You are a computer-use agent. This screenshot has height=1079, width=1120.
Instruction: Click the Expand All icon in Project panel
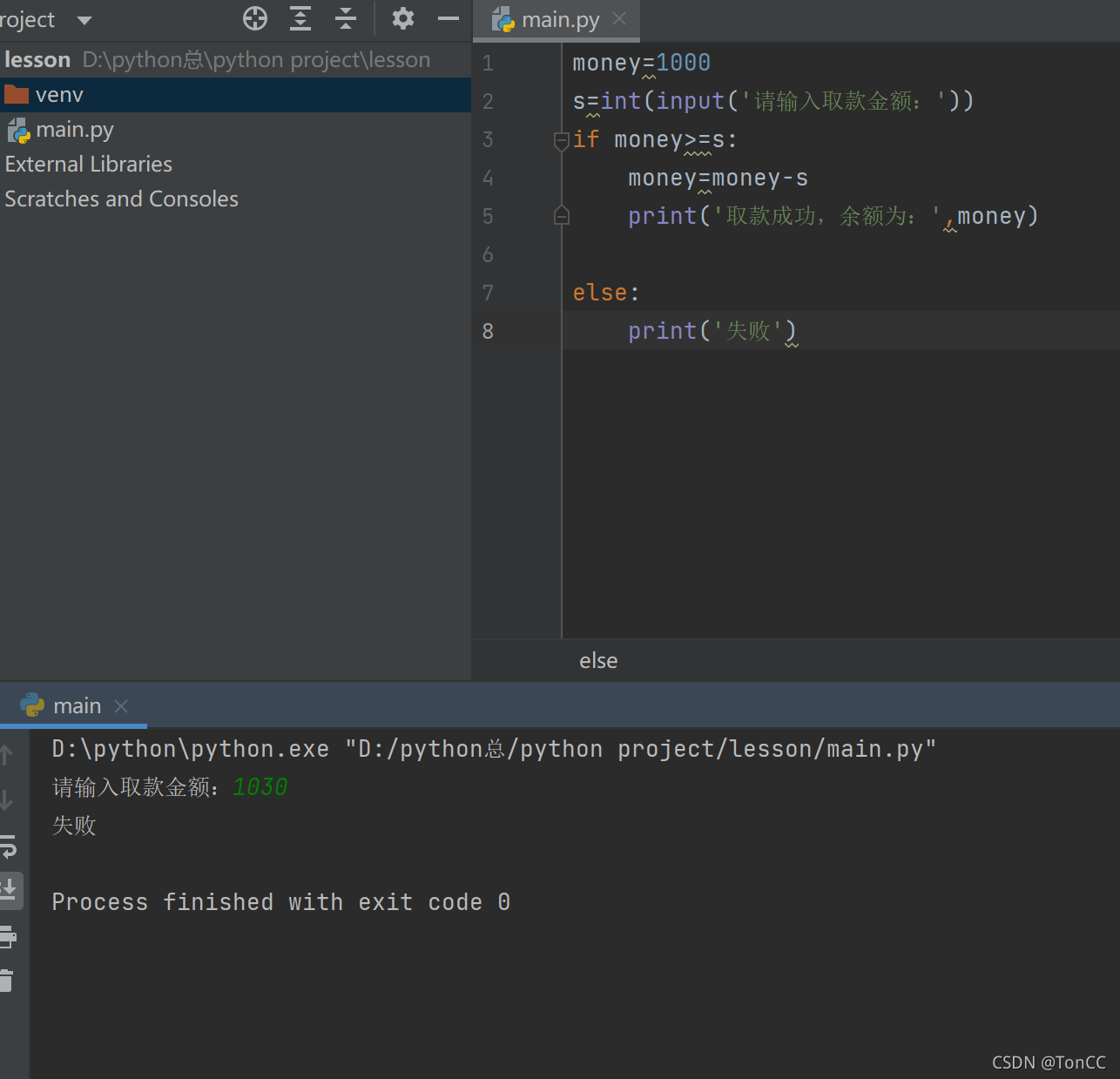[300, 18]
